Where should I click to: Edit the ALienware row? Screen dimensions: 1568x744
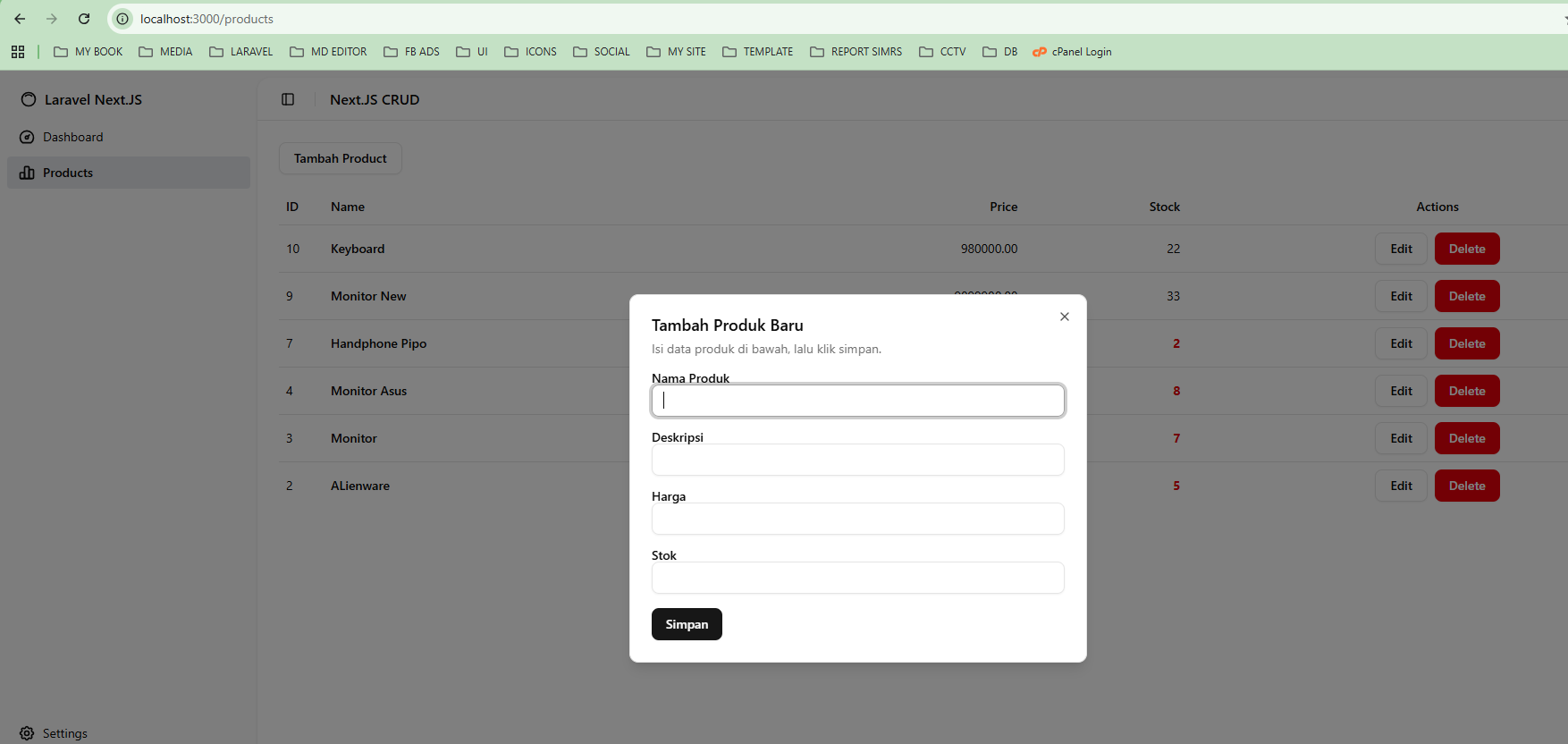(1401, 486)
